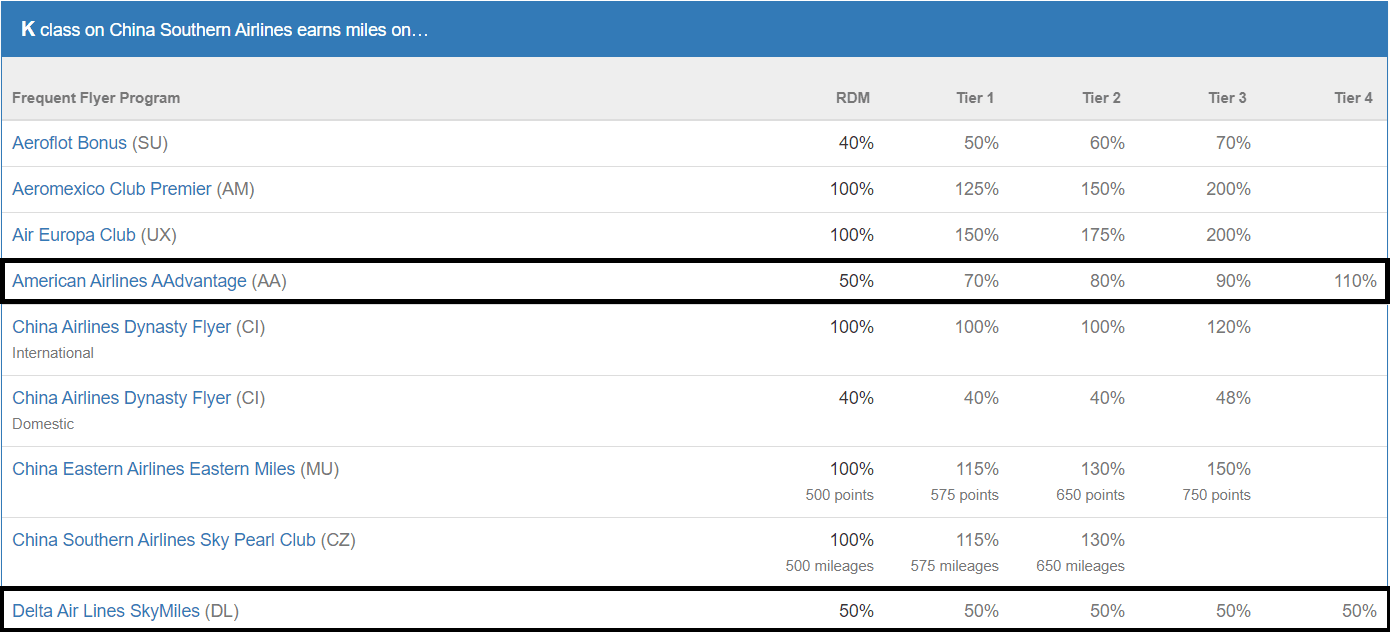Click the RDM column header

point(853,98)
